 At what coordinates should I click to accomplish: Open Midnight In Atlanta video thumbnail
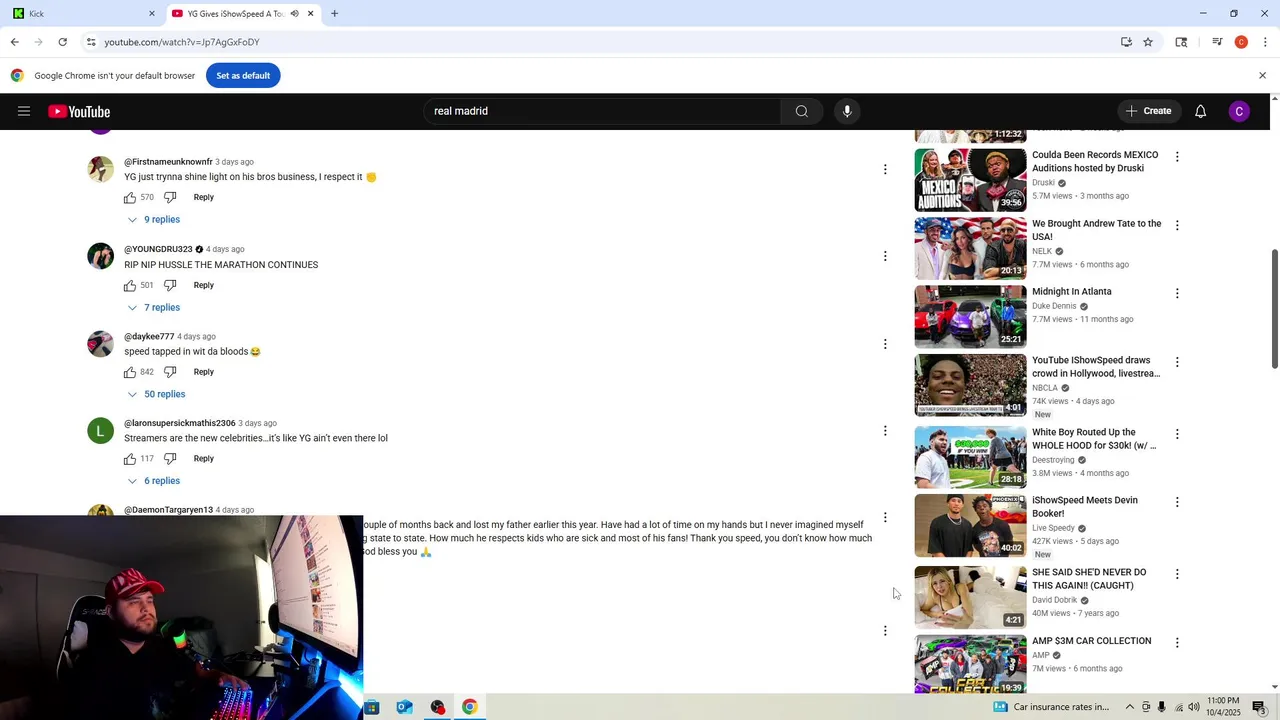pos(970,317)
